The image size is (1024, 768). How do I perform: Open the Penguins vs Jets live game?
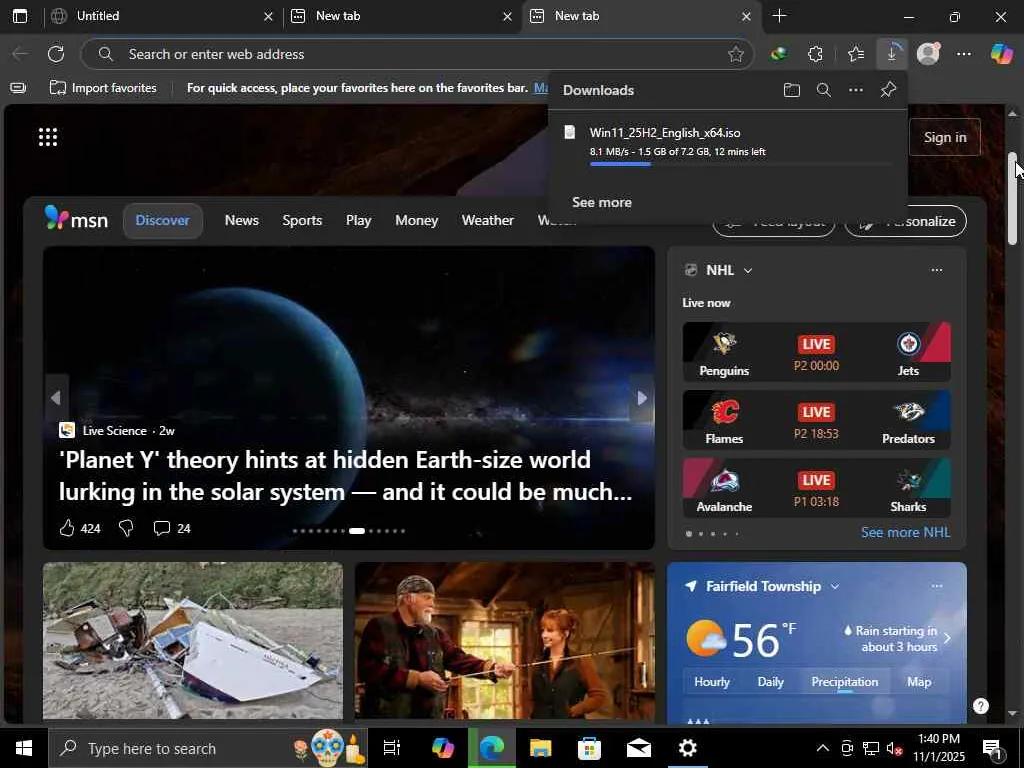816,351
